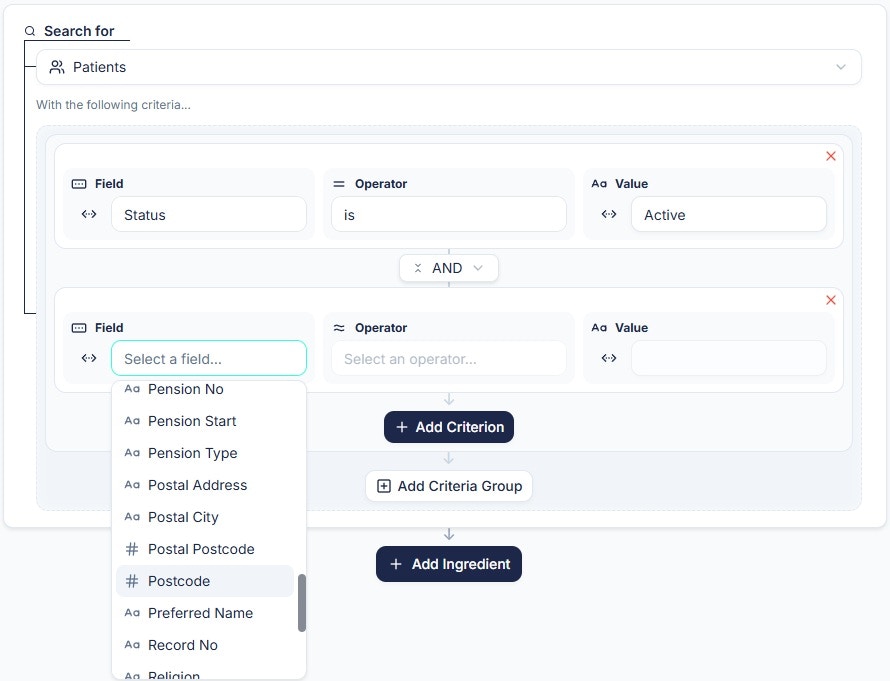This screenshot has width=890, height=681.
Task: Click the empty Value input on second criterion
Action: coord(728,357)
